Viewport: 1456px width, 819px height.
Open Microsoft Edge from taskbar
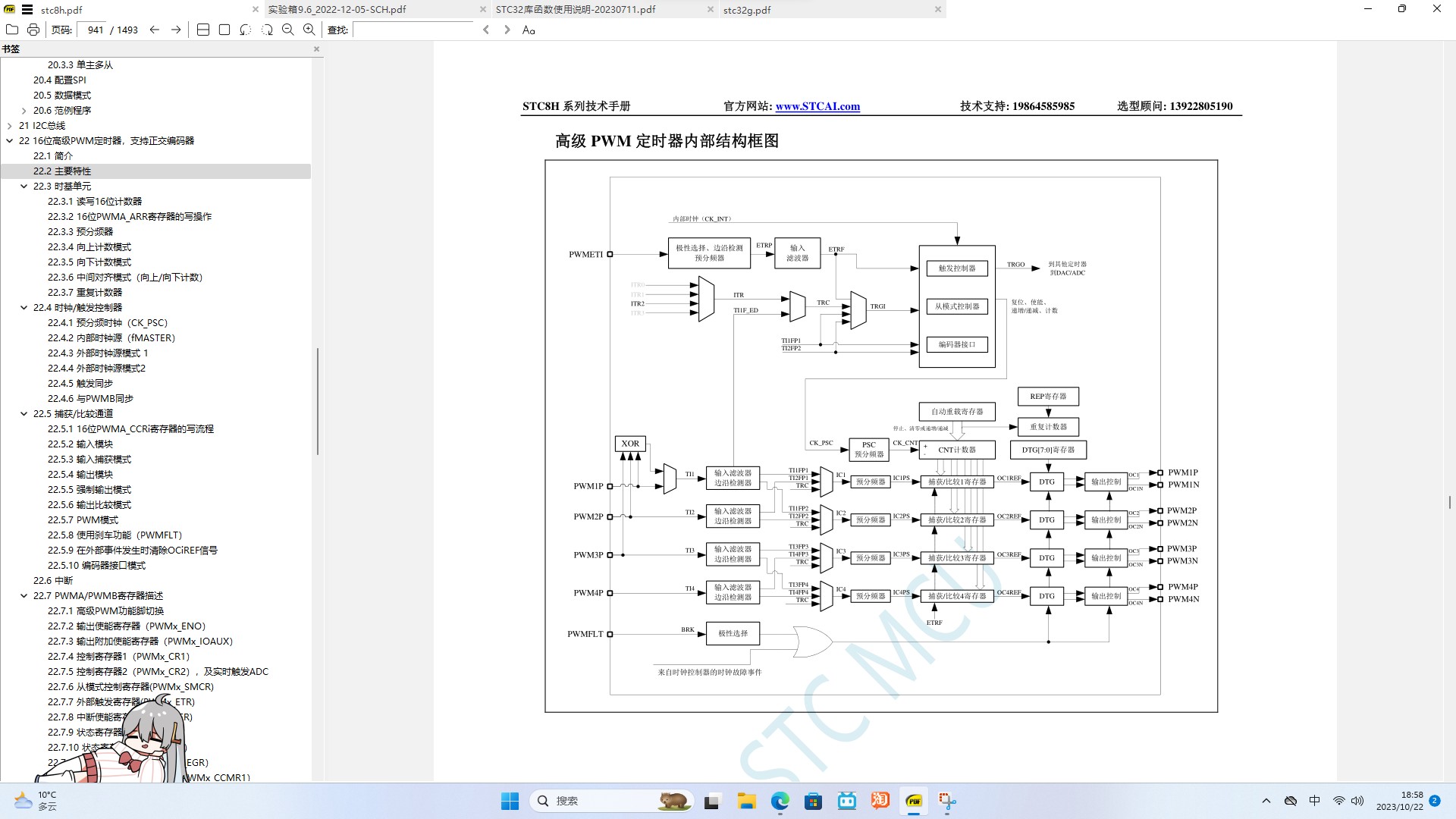point(780,801)
